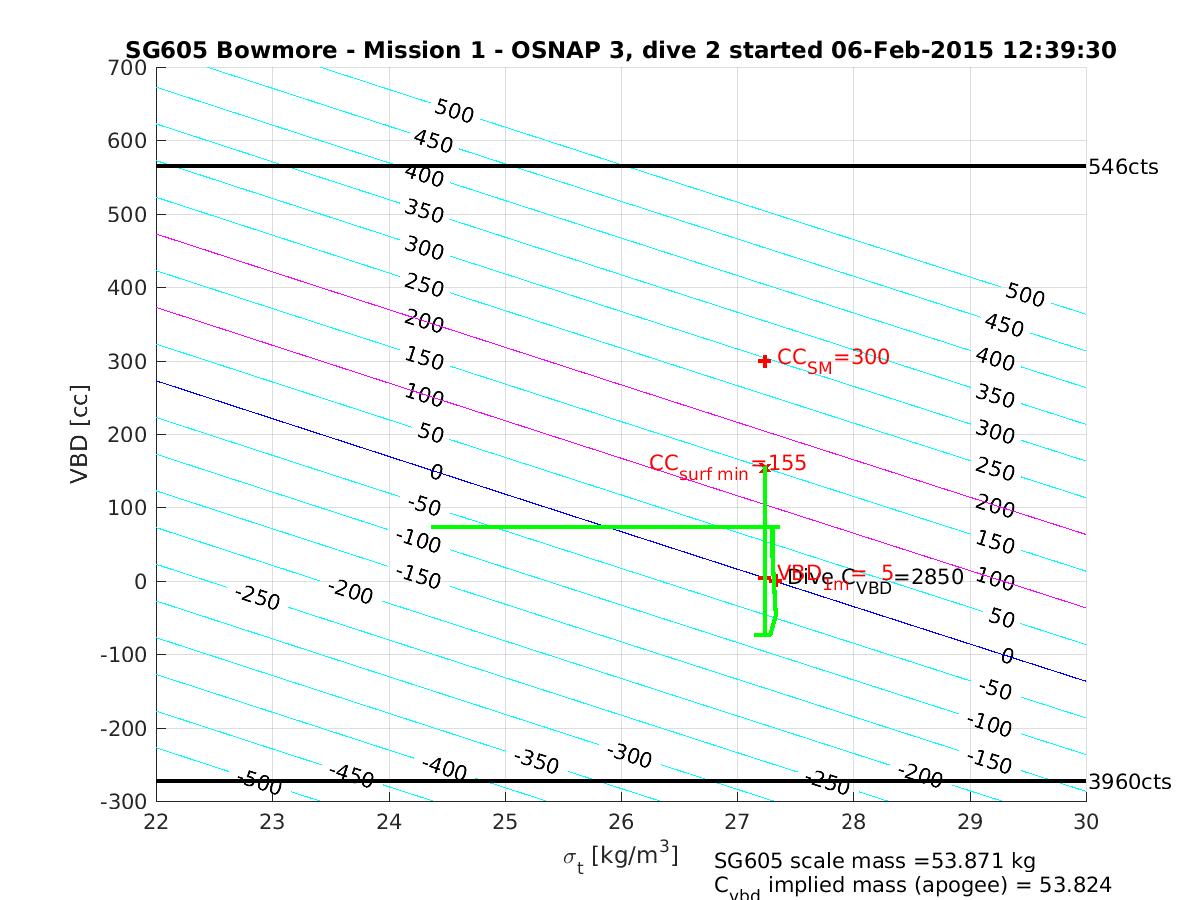Click y-axis tick label "400"
This screenshot has width=1200, height=900.
click(x=129, y=288)
